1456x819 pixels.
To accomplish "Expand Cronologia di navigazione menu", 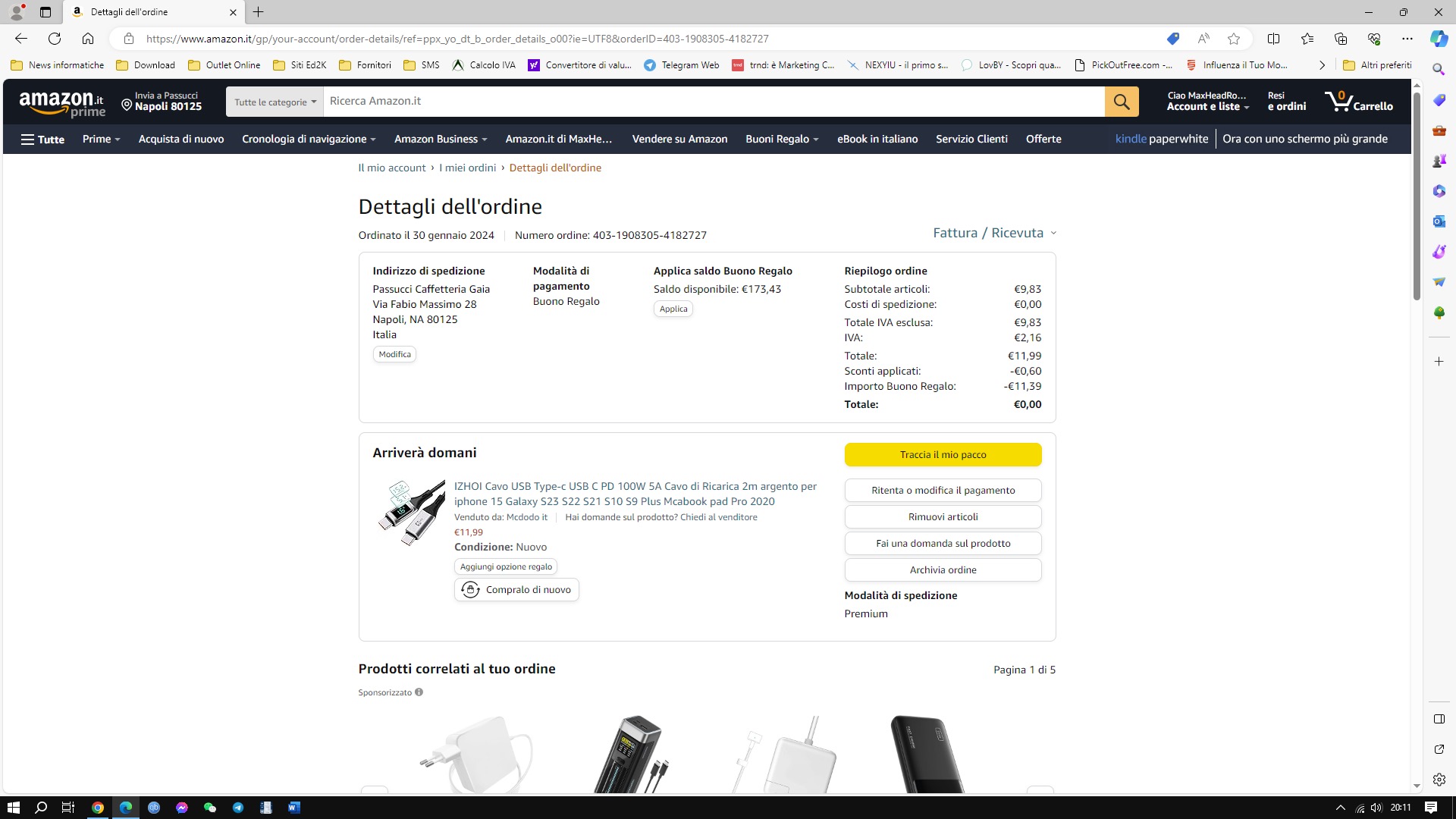I will coord(309,140).
